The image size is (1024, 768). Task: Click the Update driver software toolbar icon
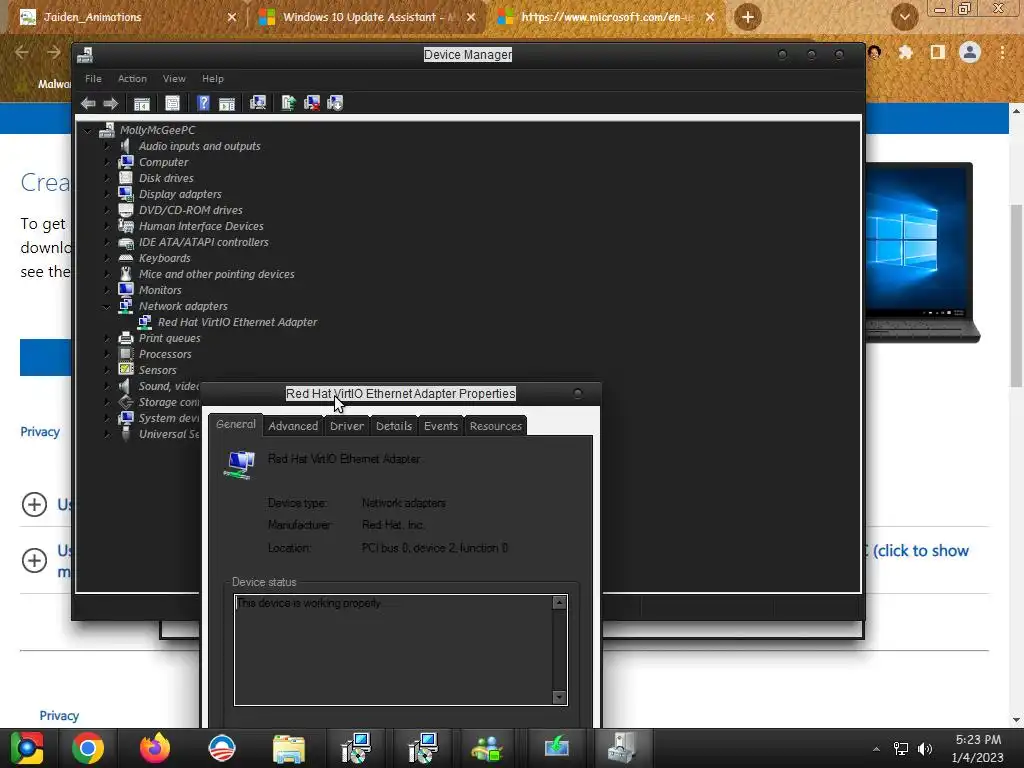pyautogui.click(x=288, y=103)
